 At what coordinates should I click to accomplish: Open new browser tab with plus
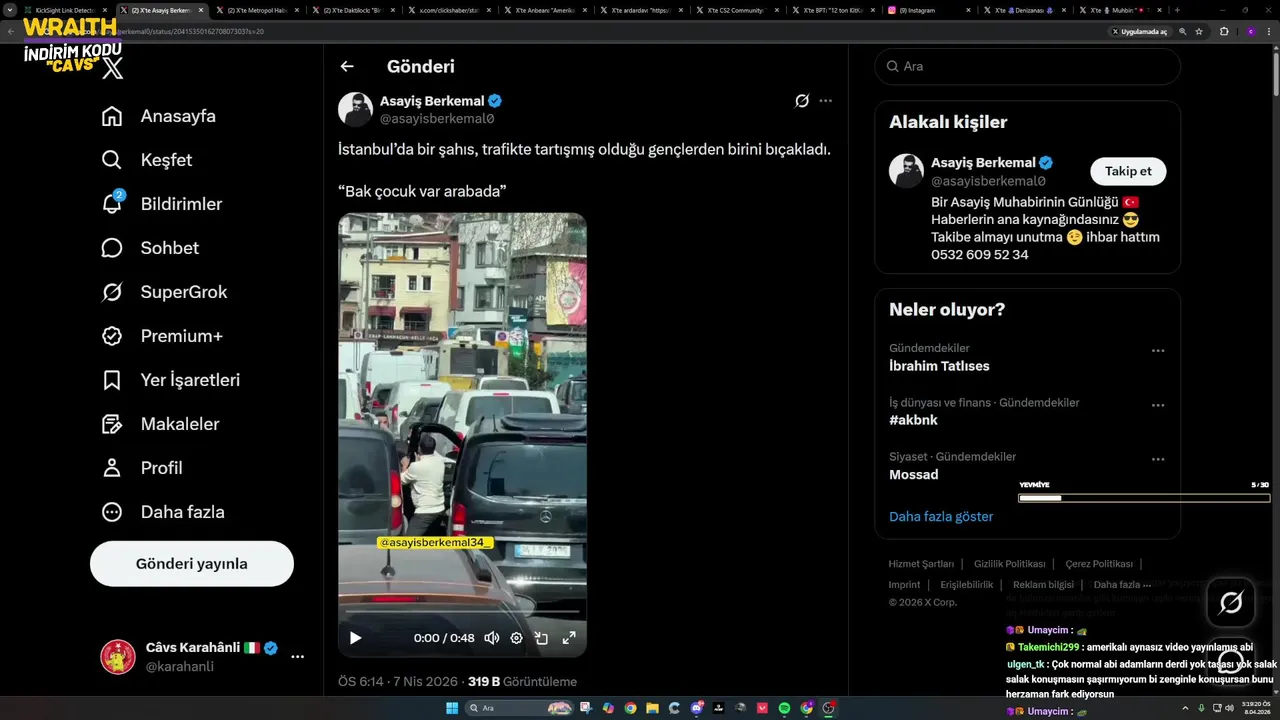click(1177, 10)
